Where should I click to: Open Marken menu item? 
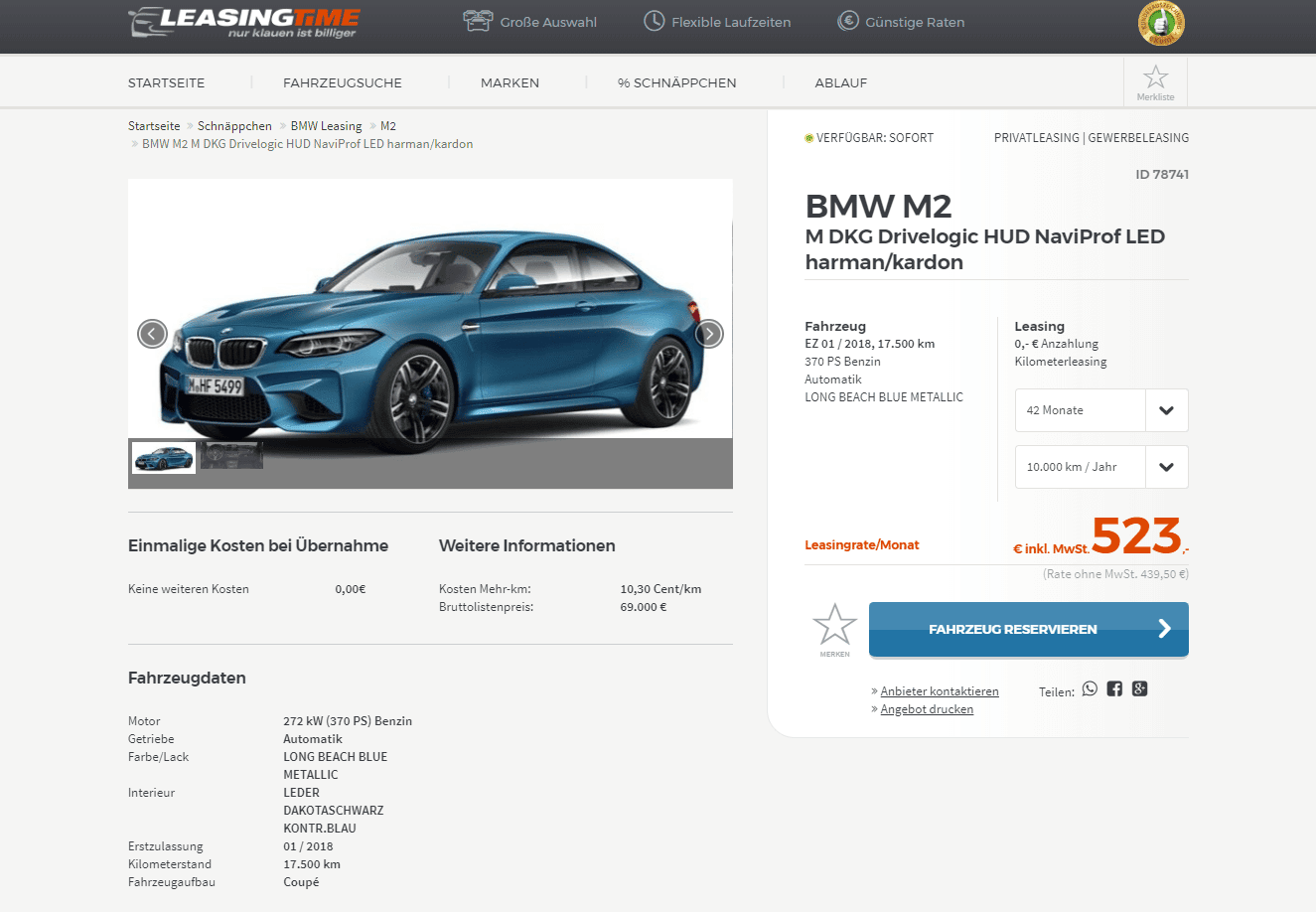click(510, 82)
